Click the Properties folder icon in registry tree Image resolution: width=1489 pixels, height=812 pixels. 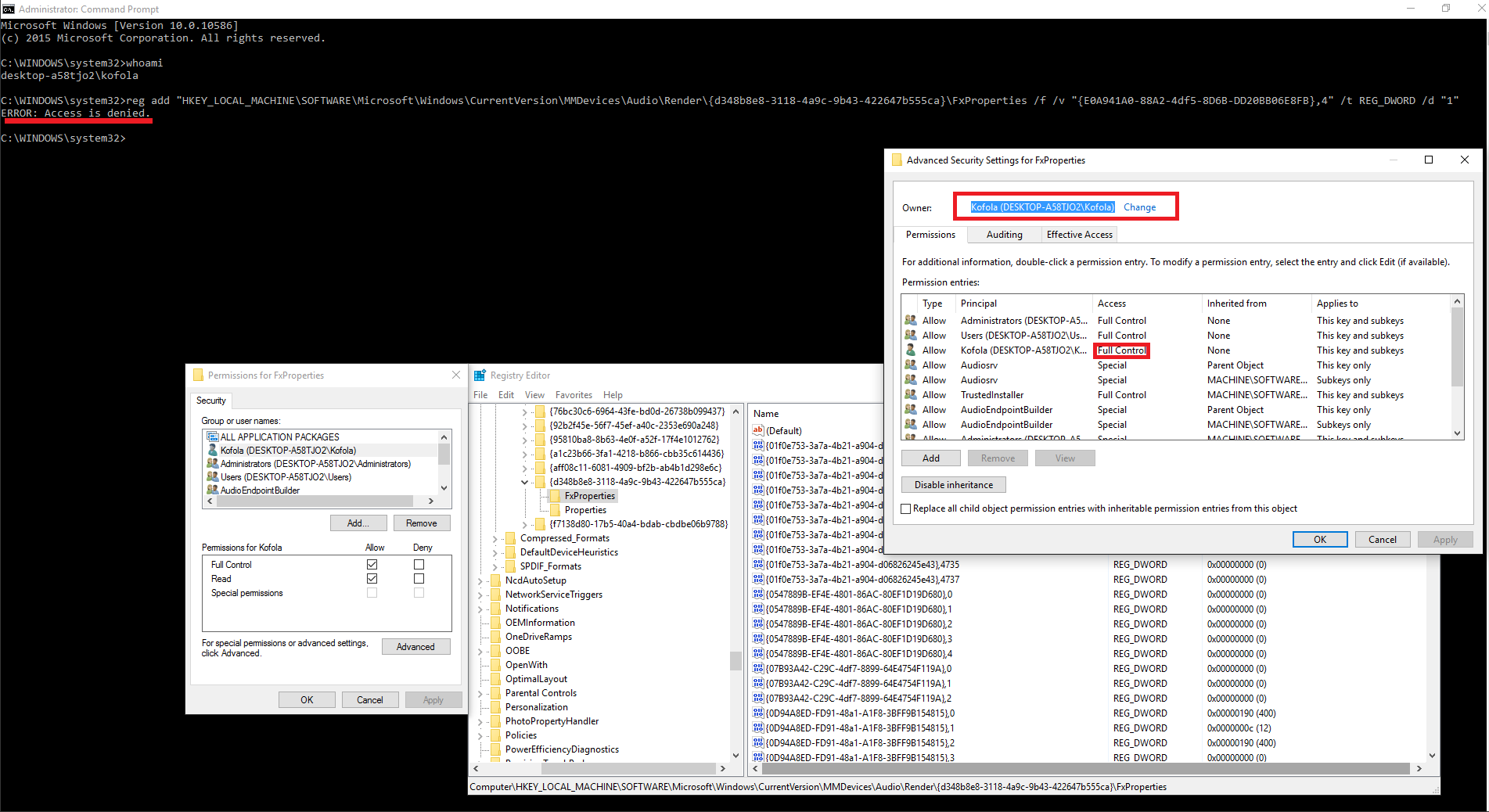pyautogui.click(x=555, y=510)
